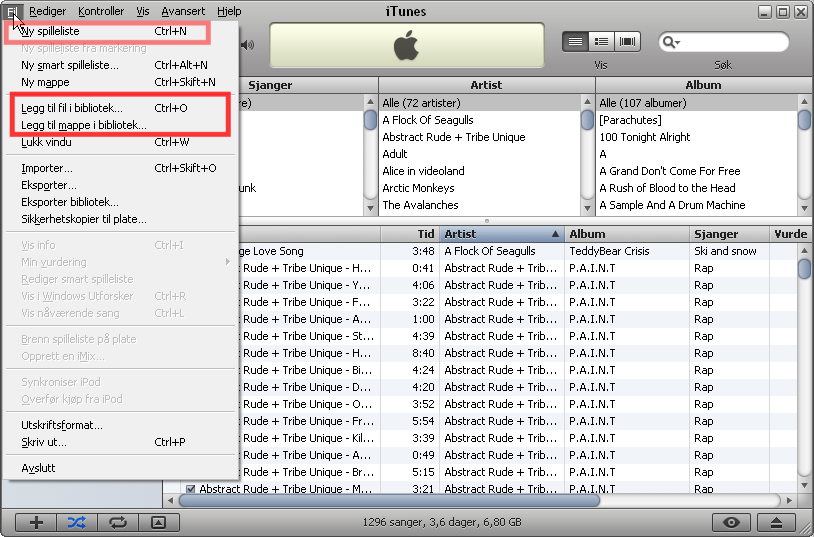Choose Utskriftsformat...
The height and width of the screenshot is (537, 814).
(x=120, y=425)
